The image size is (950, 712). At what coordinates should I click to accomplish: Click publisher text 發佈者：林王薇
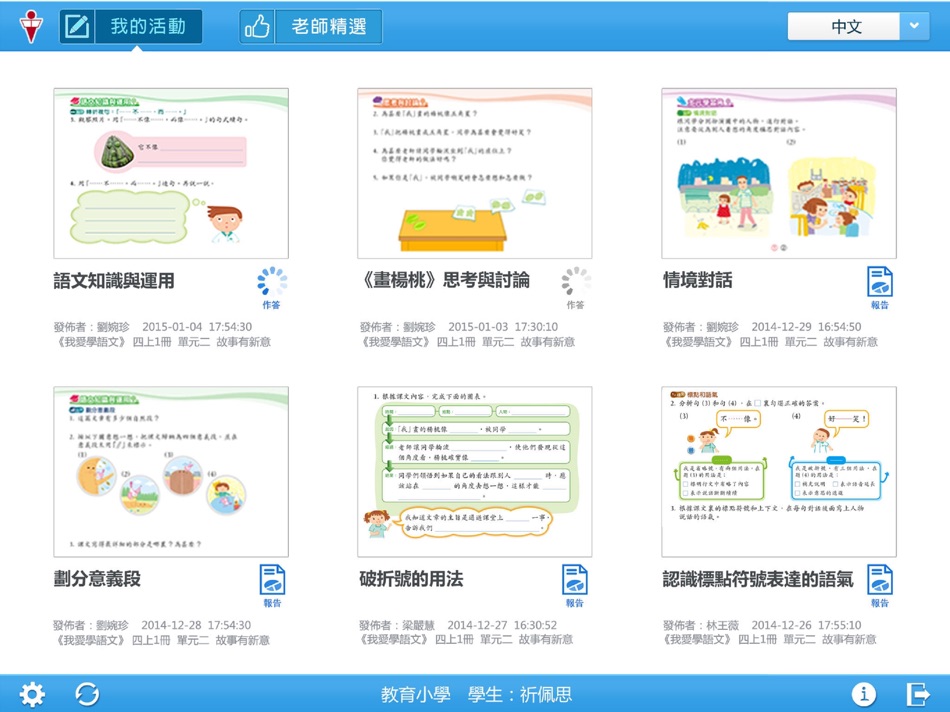click(701, 625)
